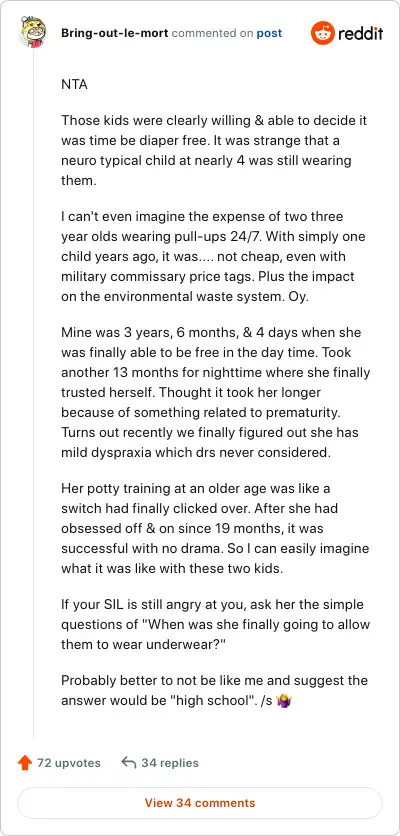The height and width of the screenshot is (836, 400).
Task: Click the NTA verdict text
Action: point(74,84)
